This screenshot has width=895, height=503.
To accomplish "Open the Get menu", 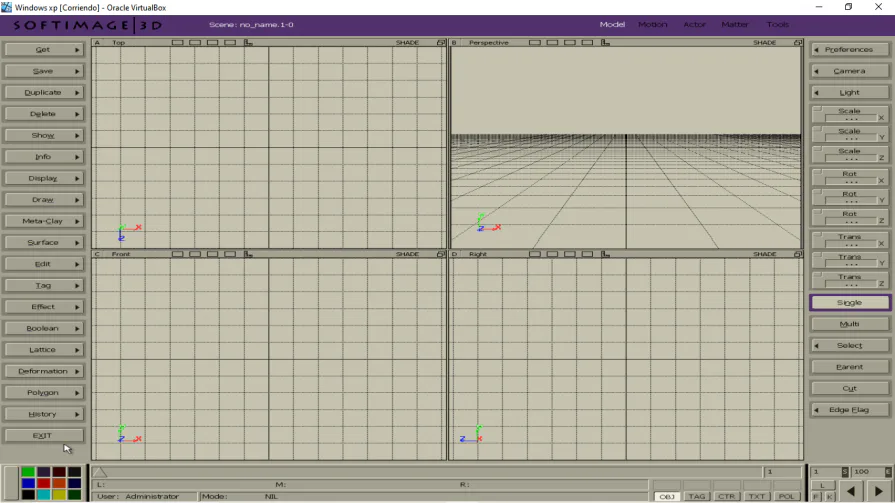I will (44, 50).
